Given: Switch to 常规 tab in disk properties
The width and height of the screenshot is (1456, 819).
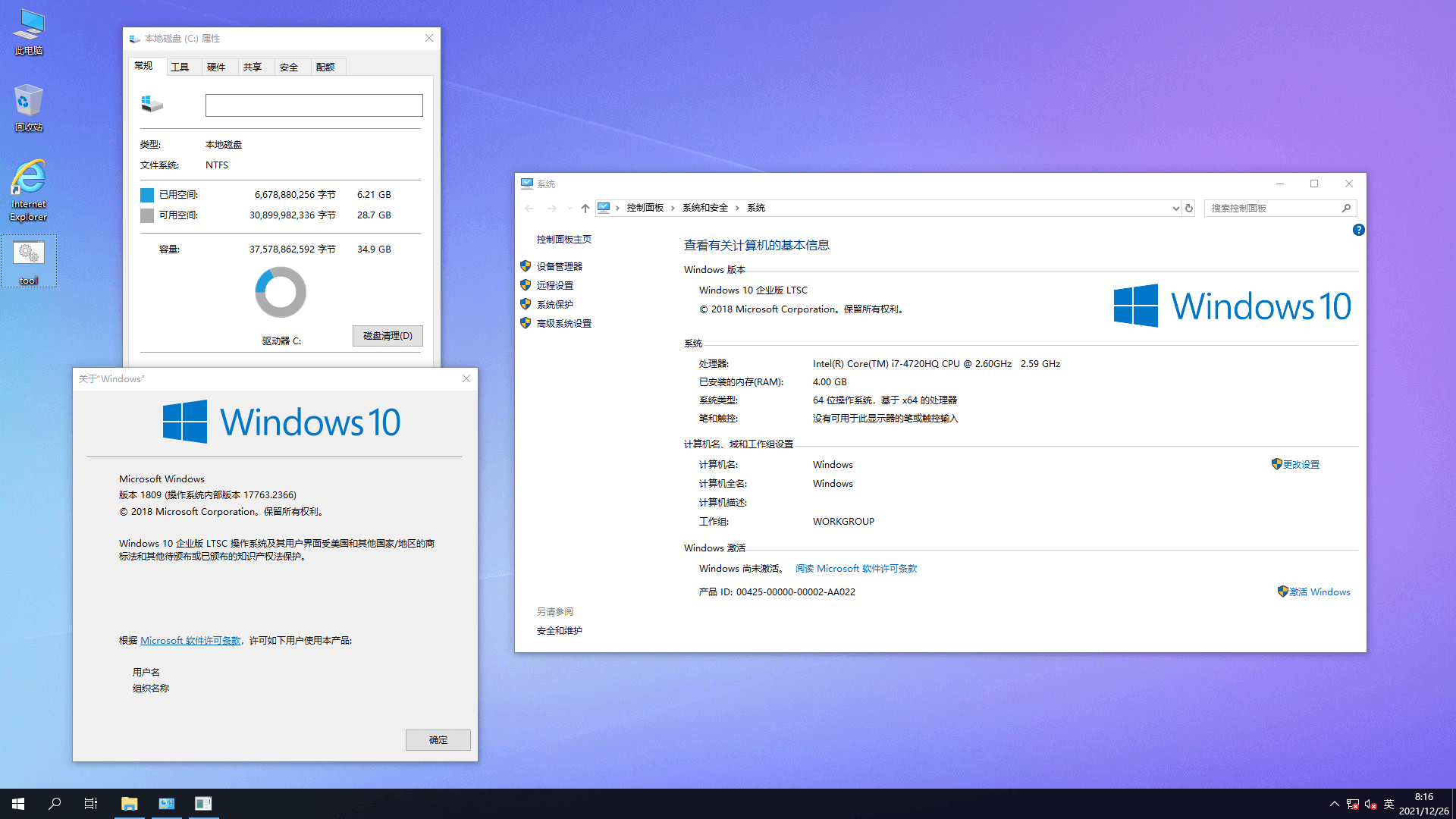Looking at the screenshot, I should coord(146,66).
